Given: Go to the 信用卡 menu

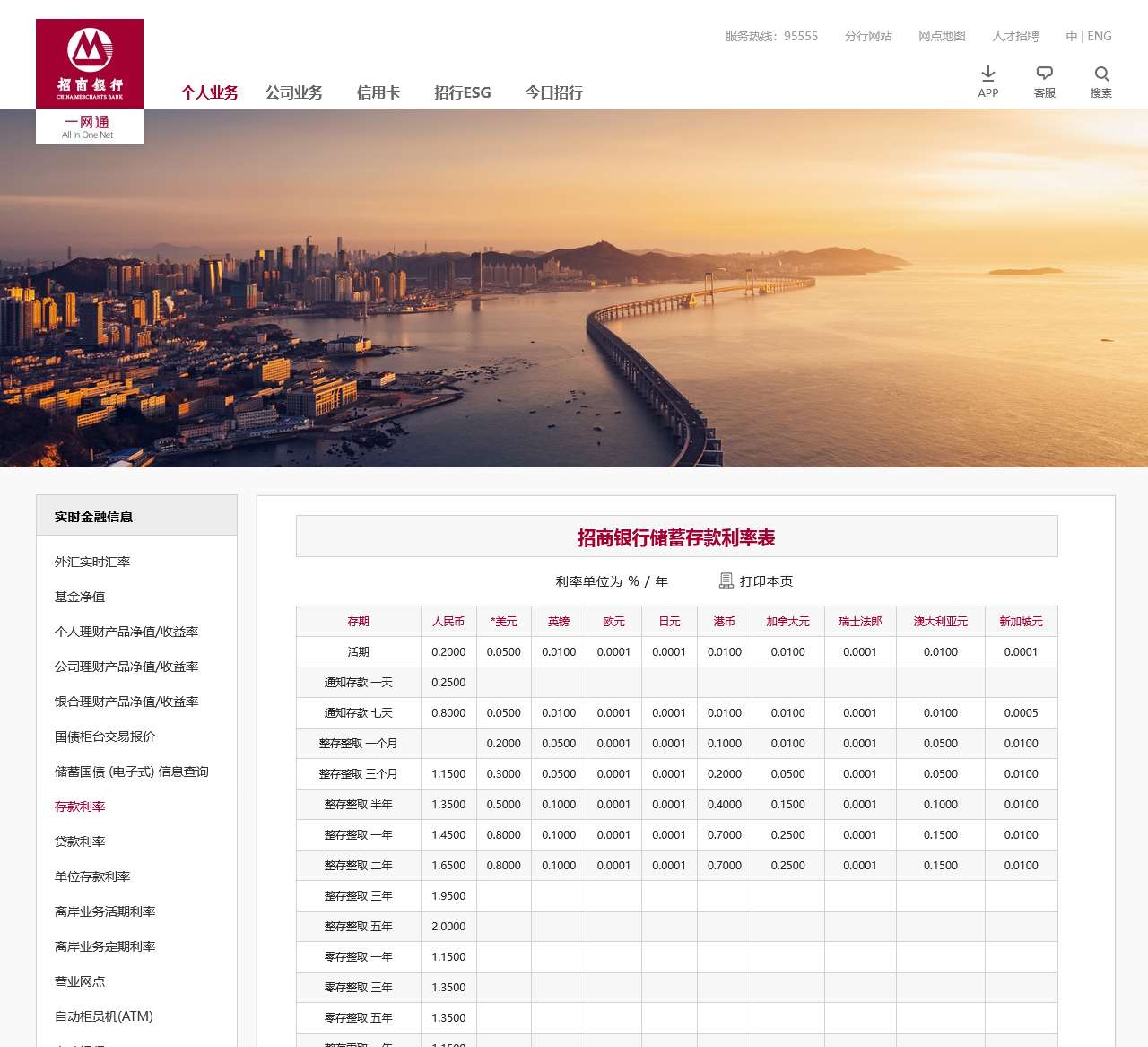Looking at the screenshot, I should pyautogui.click(x=378, y=92).
